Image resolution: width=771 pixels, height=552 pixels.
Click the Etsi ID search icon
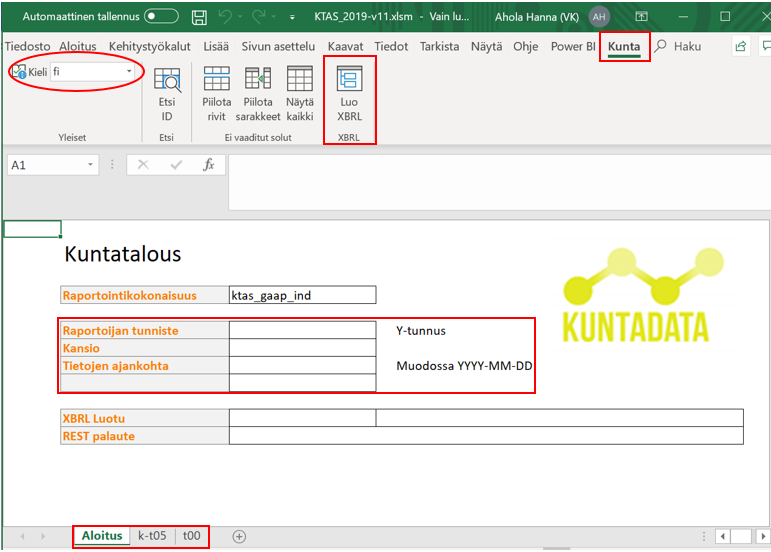click(167, 80)
